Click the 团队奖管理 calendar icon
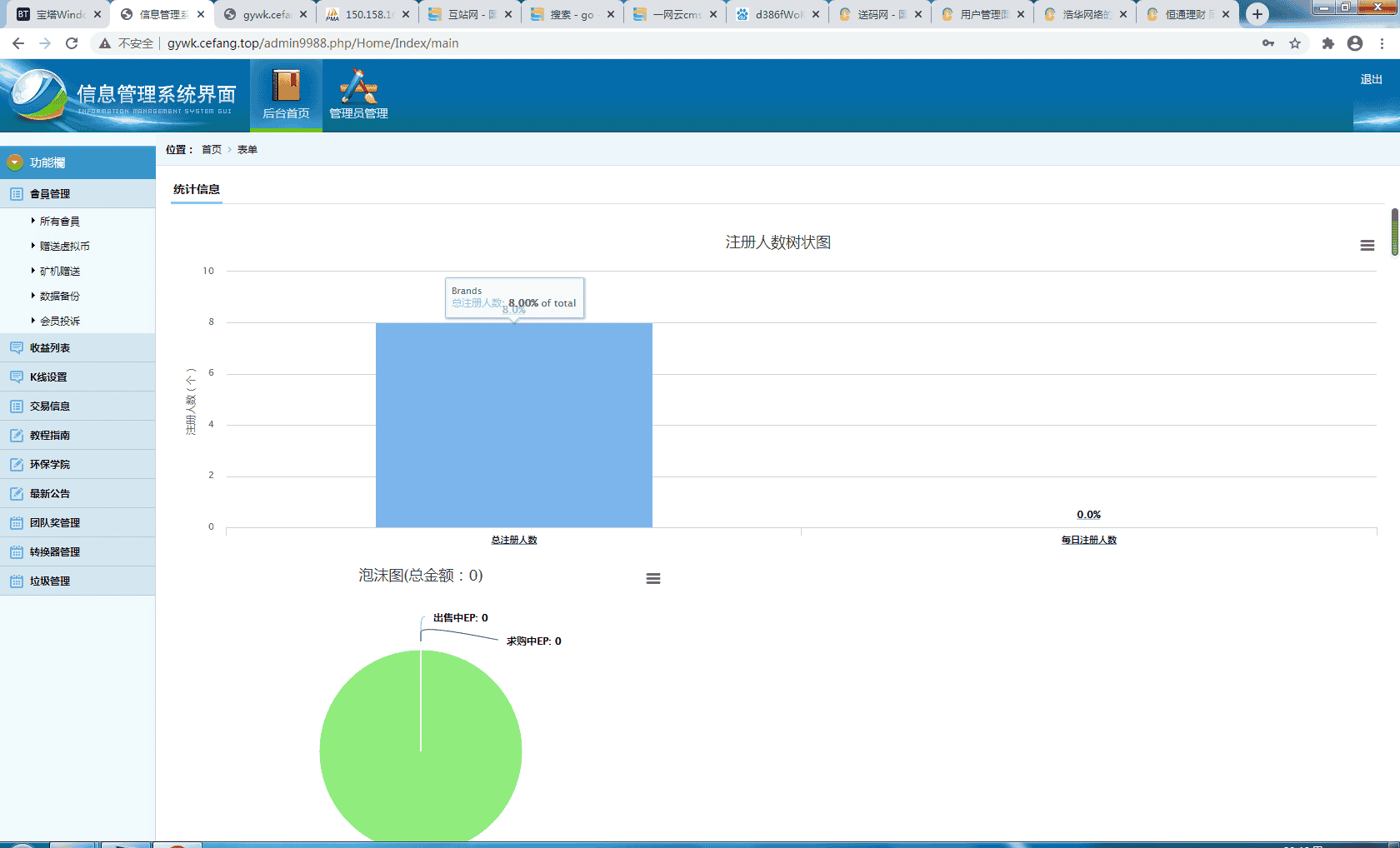The width and height of the screenshot is (1400, 848). coord(17,522)
